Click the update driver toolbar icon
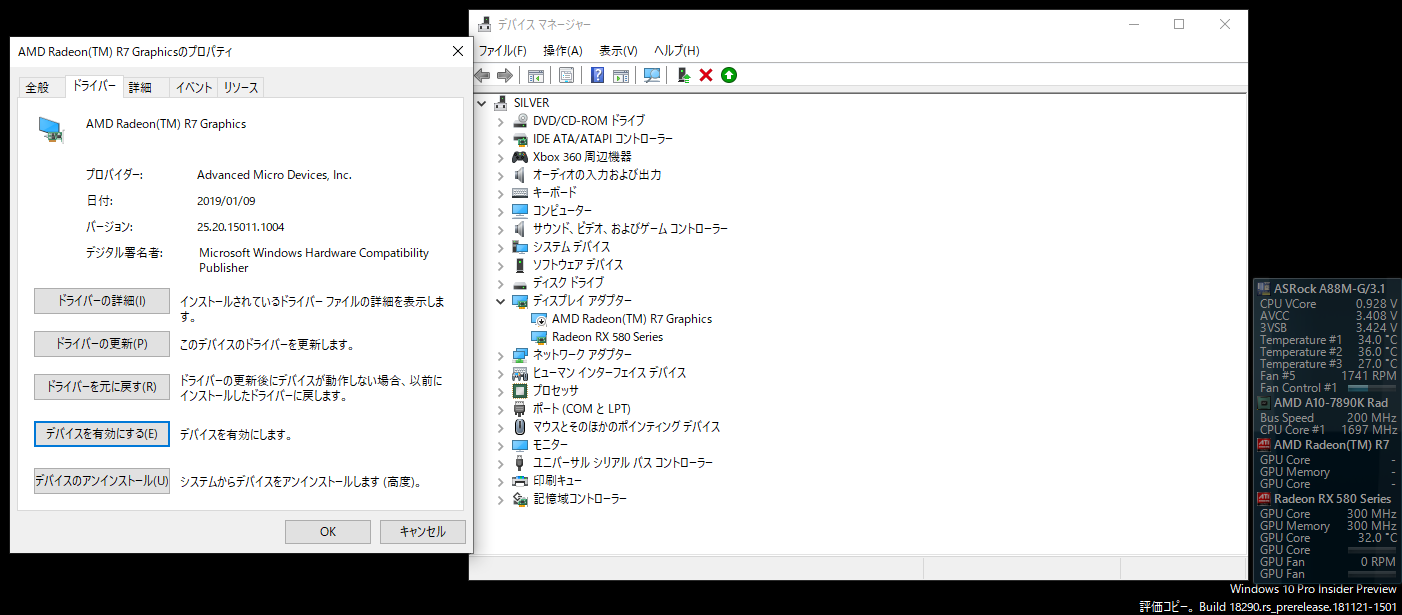The image size is (1402, 615). 684,75
